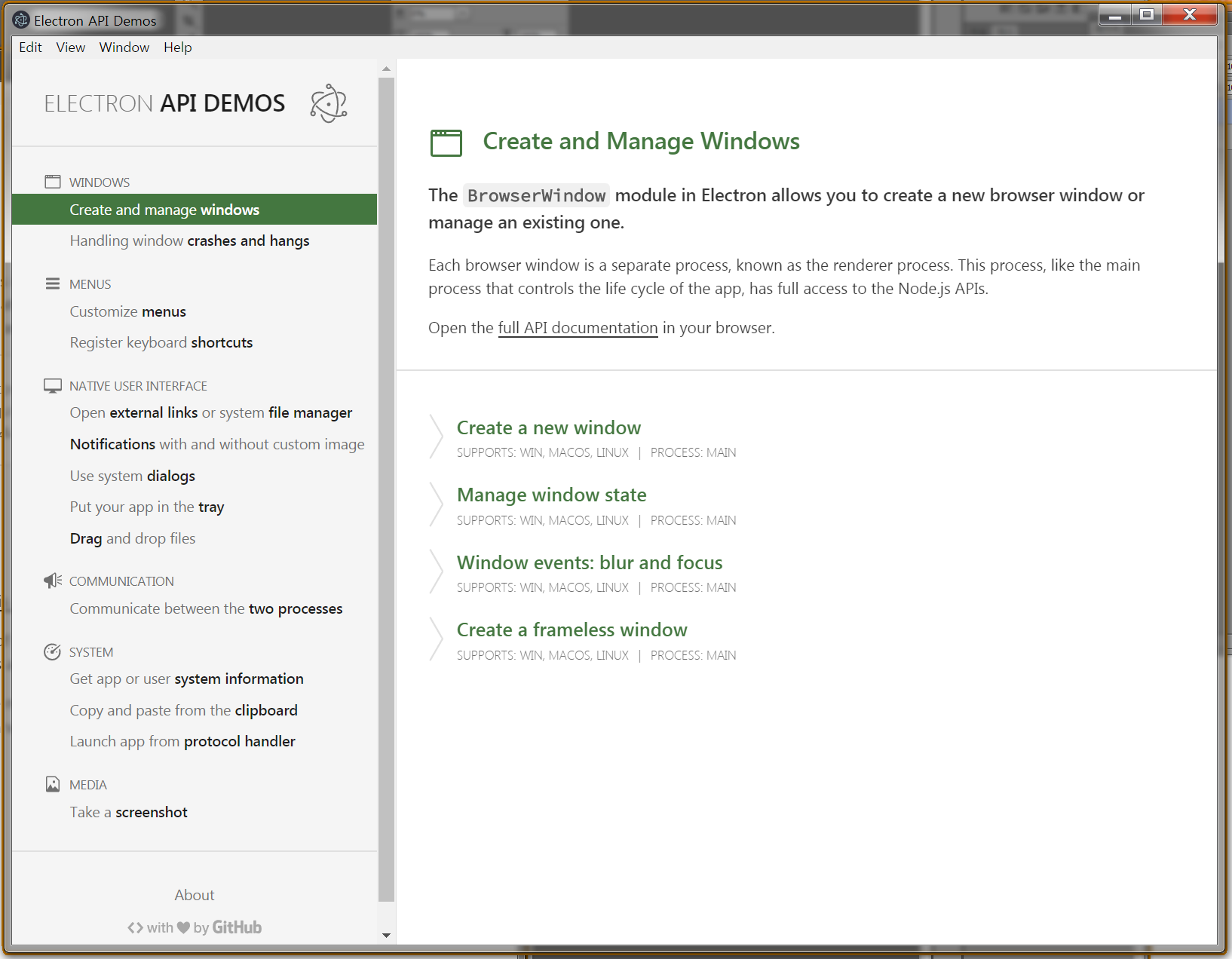
Task: Select Create and manage windows in sidebar
Action: click(195, 210)
